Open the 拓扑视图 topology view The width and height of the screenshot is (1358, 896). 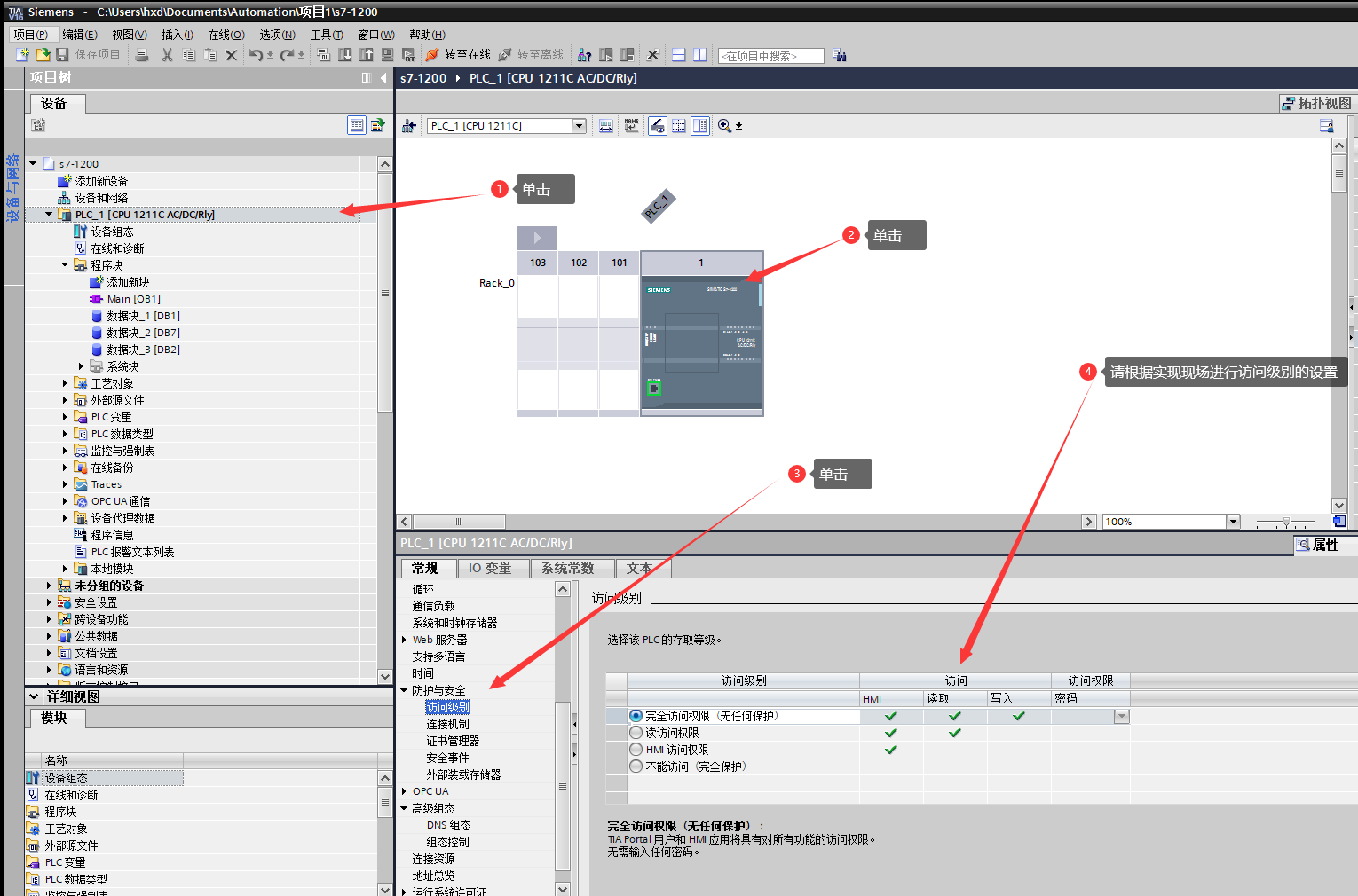coord(1316,103)
